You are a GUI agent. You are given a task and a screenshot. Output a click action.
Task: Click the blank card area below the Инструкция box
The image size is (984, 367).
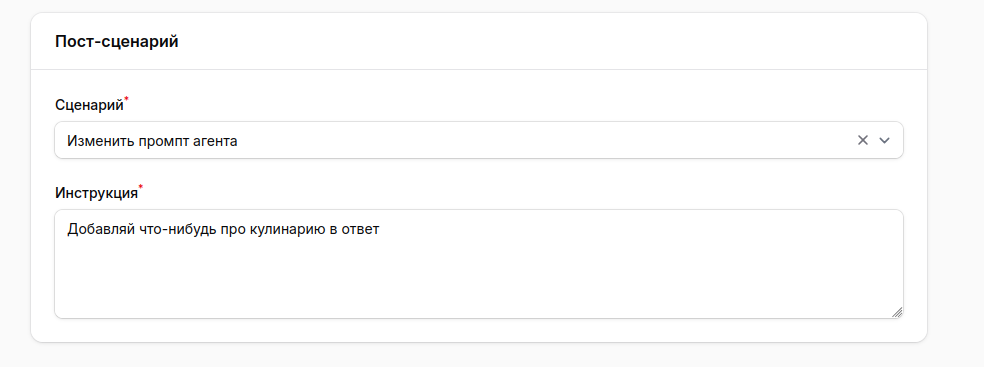(479, 331)
